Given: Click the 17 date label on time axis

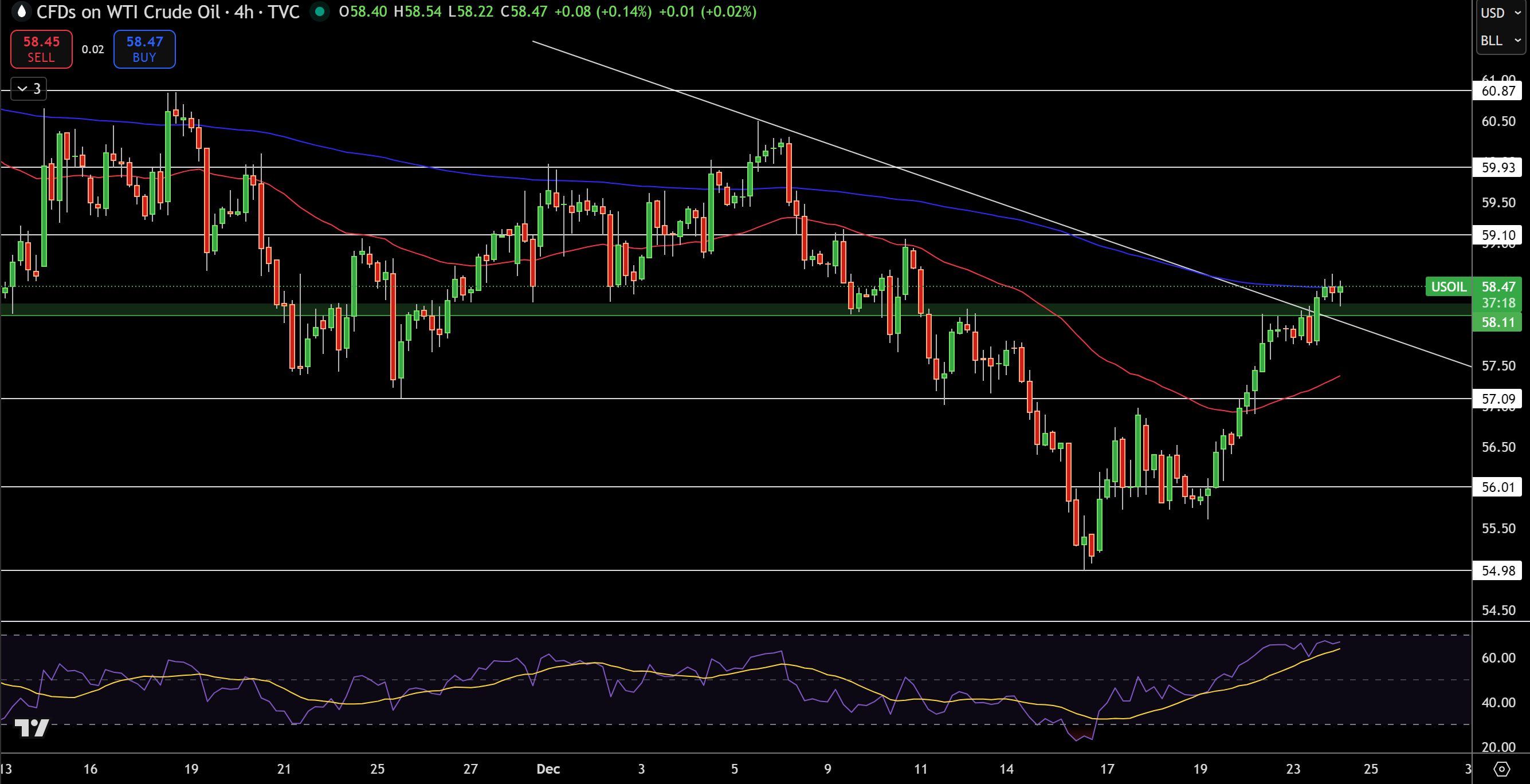Looking at the screenshot, I should tap(1107, 769).
